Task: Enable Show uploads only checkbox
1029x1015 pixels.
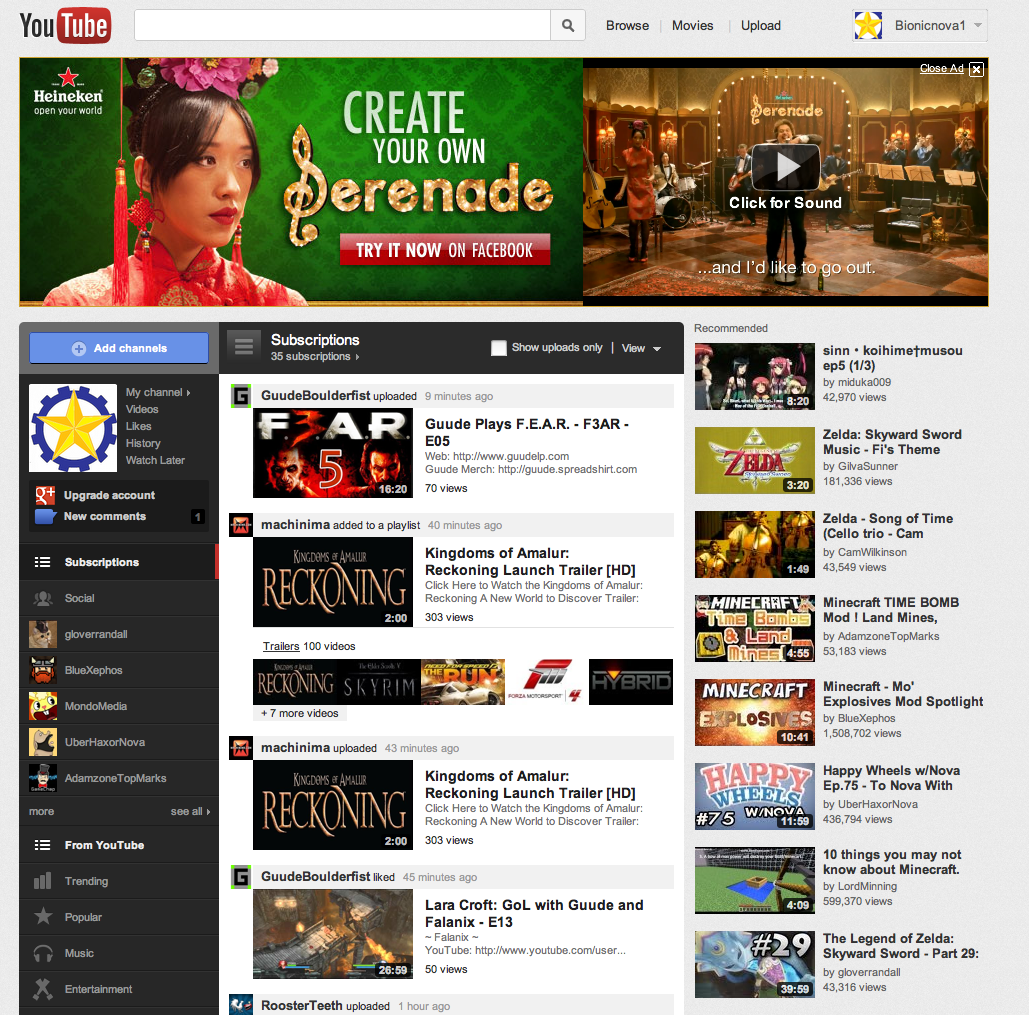Action: [x=498, y=348]
